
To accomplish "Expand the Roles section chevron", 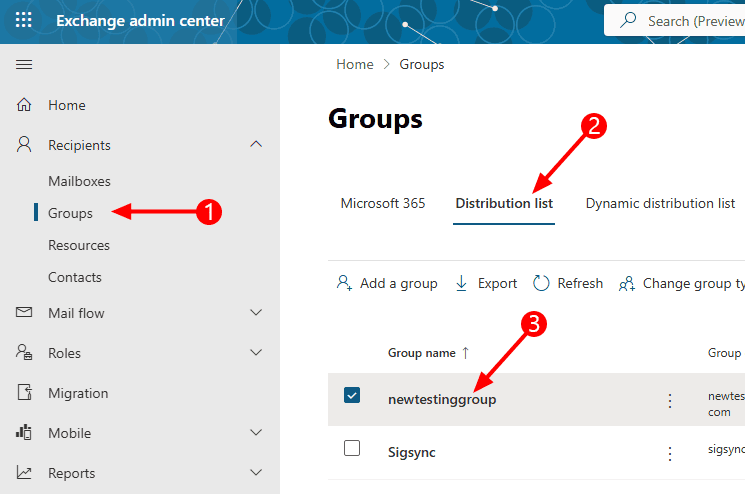I will 256,353.
